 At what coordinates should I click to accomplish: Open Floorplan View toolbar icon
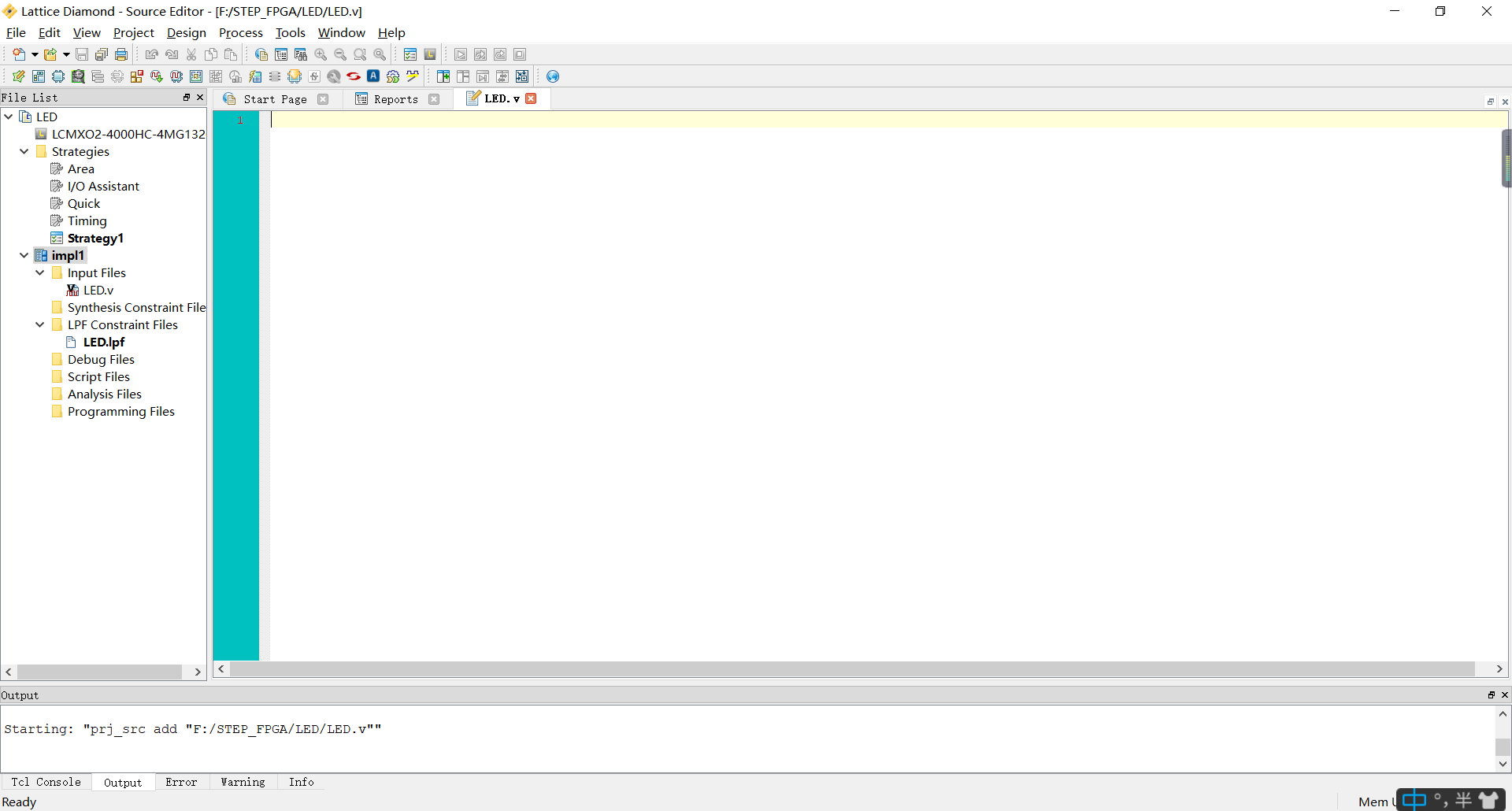point(196,76)
